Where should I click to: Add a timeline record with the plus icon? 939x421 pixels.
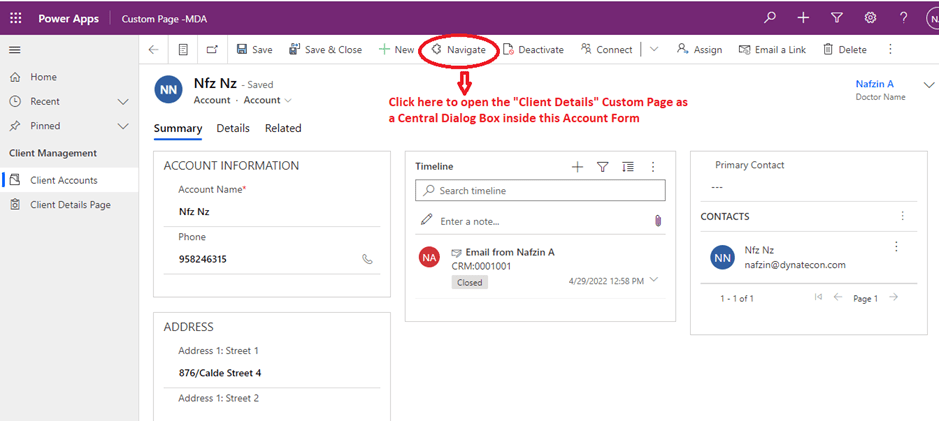pyautogui.click(x=577, y=167)
